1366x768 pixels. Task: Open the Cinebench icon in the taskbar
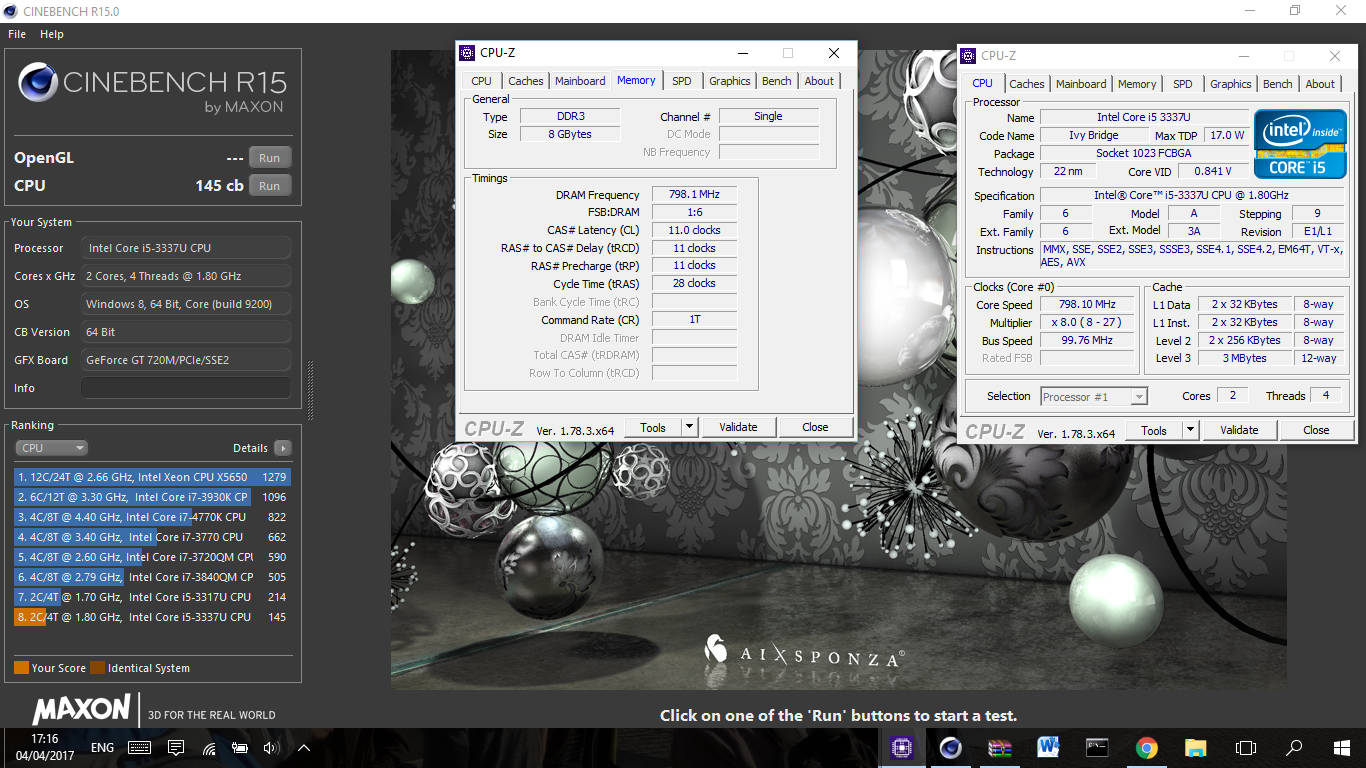point(950,747)
